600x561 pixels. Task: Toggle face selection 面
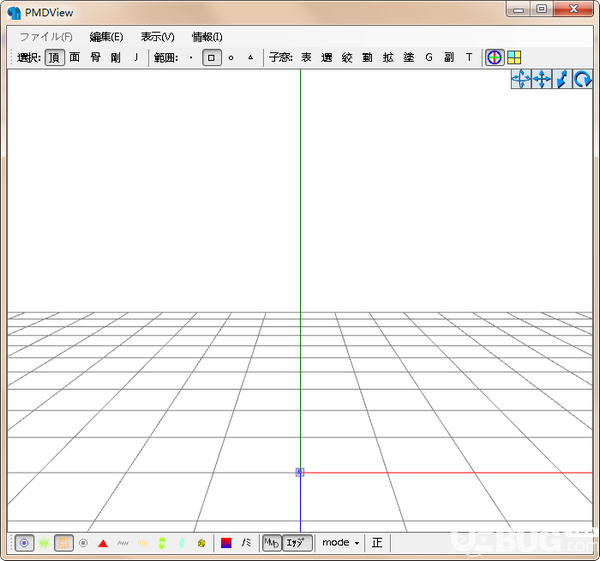pyautogui.click(x=75, y=58)
